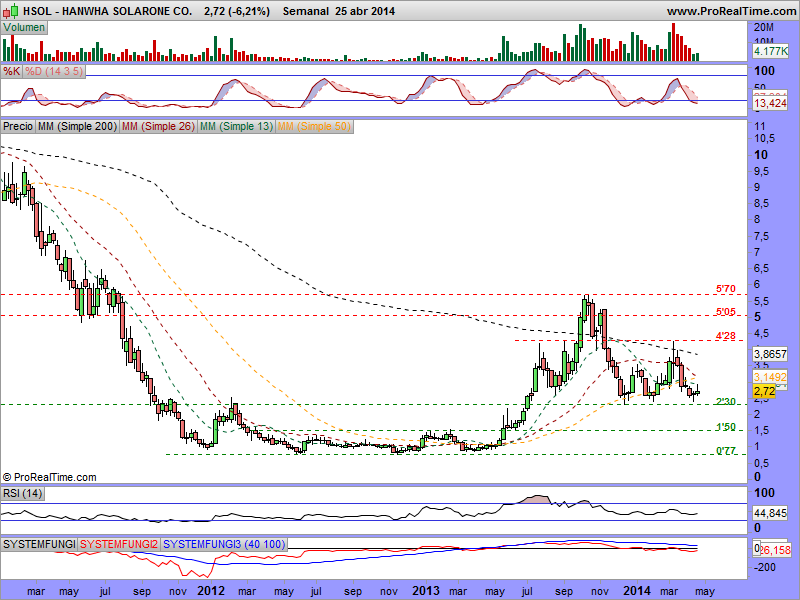Select the SYSTEMFUNGI2 indicator label
Image resolution: width=800 pixels, height=600 pixels.
point(119,544)
